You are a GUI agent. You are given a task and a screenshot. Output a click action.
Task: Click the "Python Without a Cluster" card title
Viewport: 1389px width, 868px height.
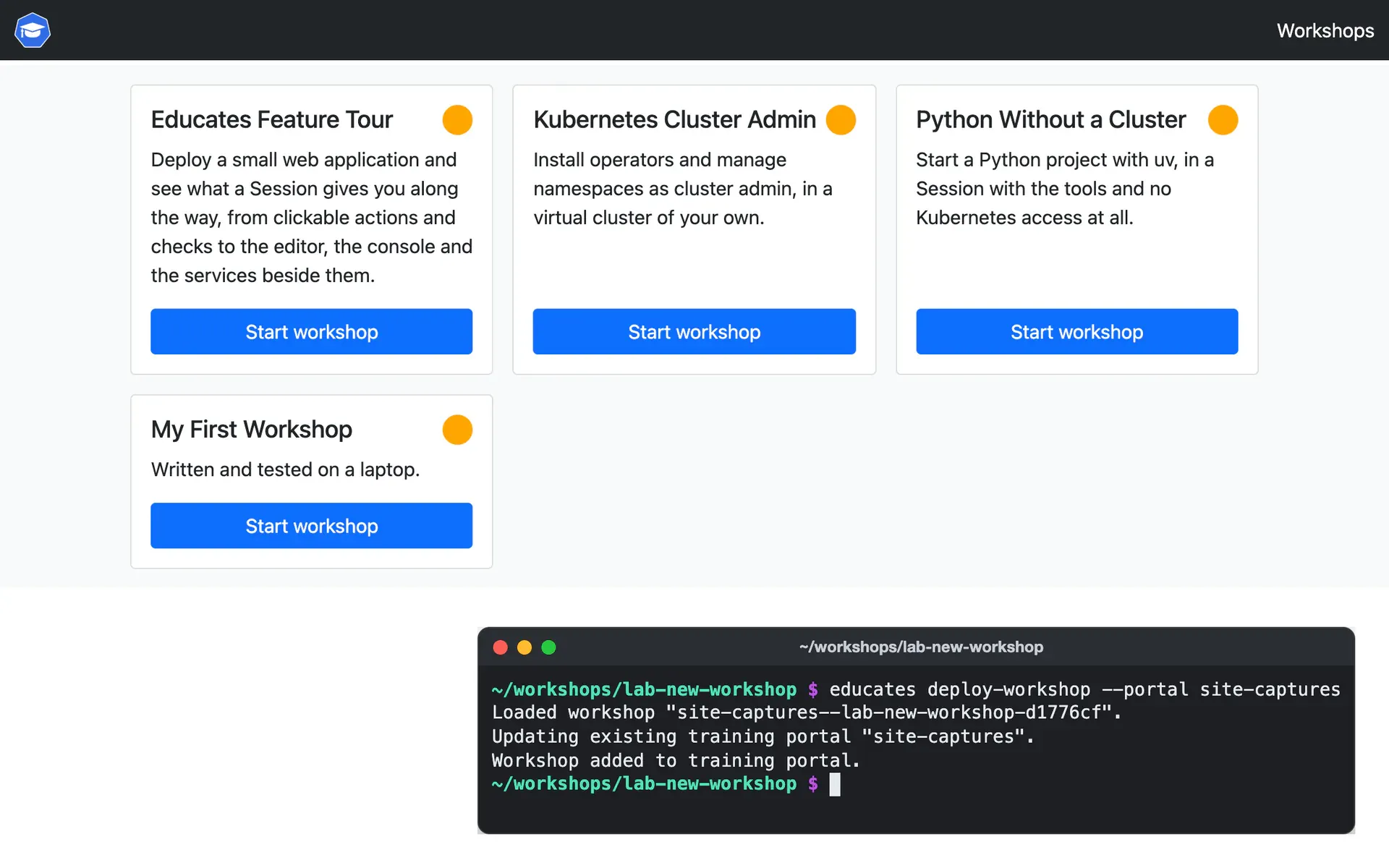[x=1050, y=119]
